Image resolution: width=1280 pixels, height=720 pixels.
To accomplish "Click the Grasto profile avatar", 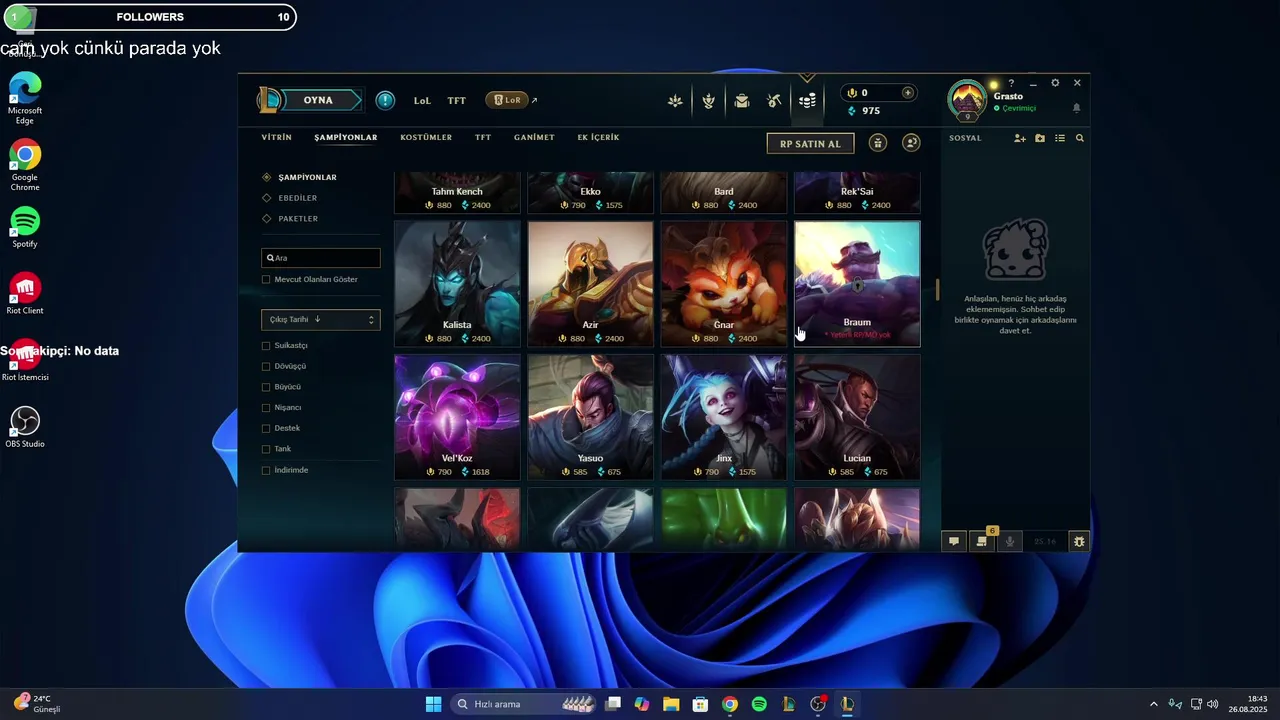I will 967,99.
